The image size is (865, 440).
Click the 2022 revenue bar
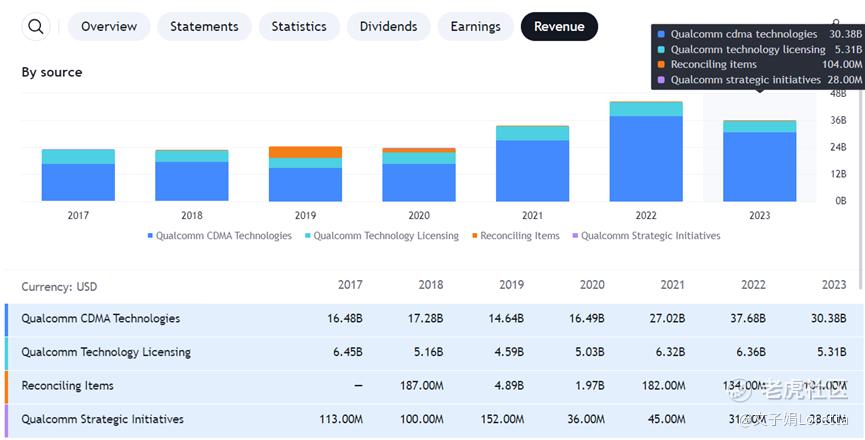[646, 151]
